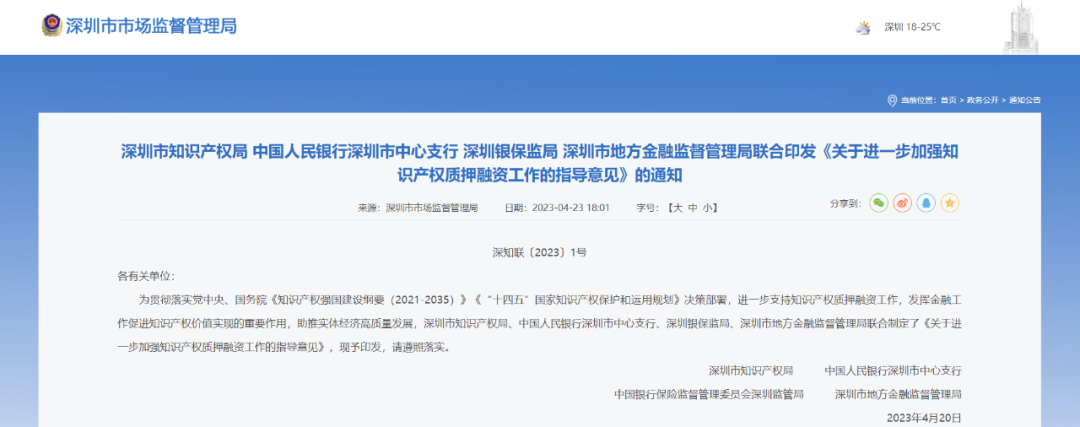This screenshot has height=427, width=1080.
Task: Open 深圳市市场监督管理局 site title
Action: point(151,26)
